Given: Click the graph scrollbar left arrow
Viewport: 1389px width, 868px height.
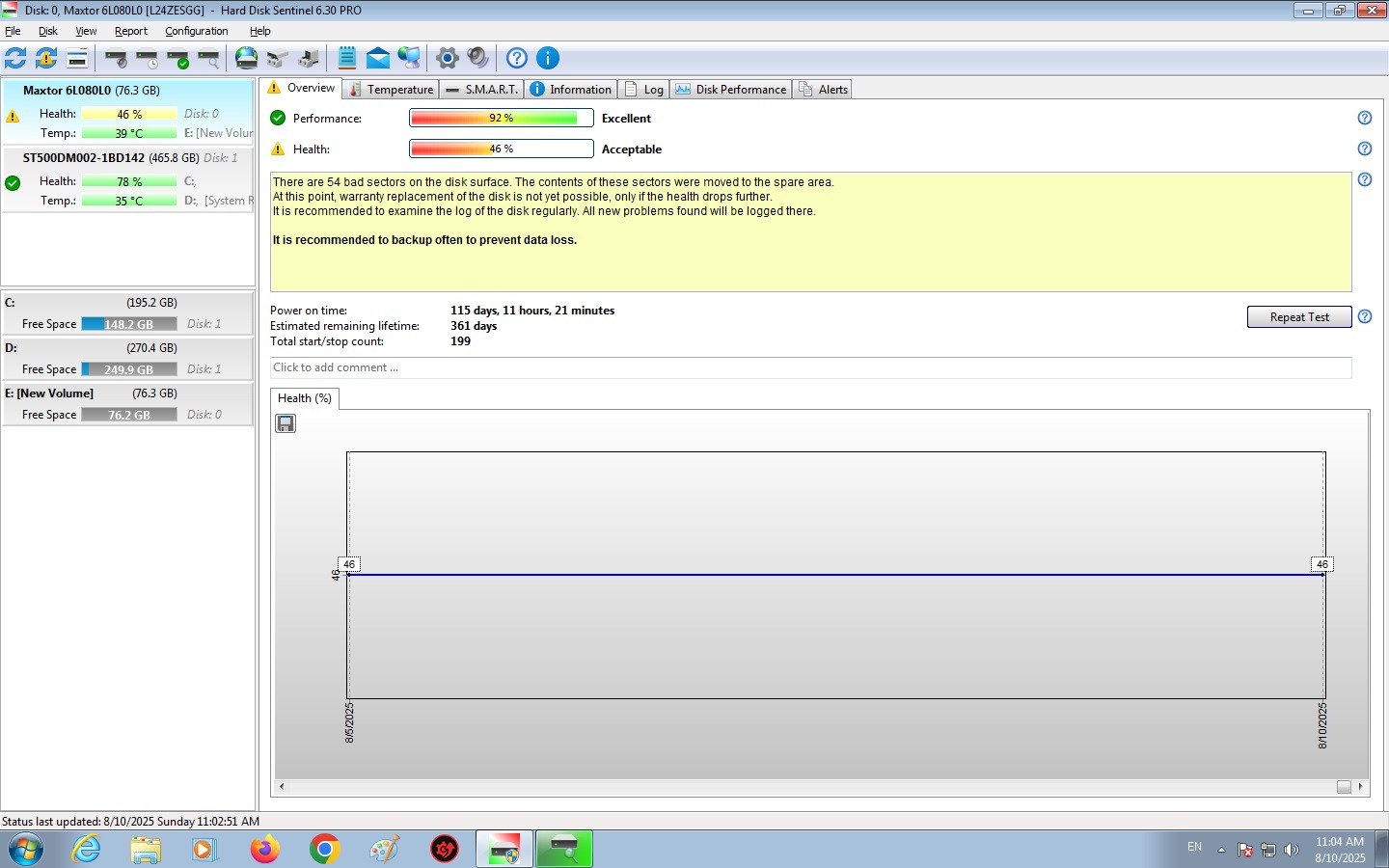Looking at the screenshot, I should 282,787.
